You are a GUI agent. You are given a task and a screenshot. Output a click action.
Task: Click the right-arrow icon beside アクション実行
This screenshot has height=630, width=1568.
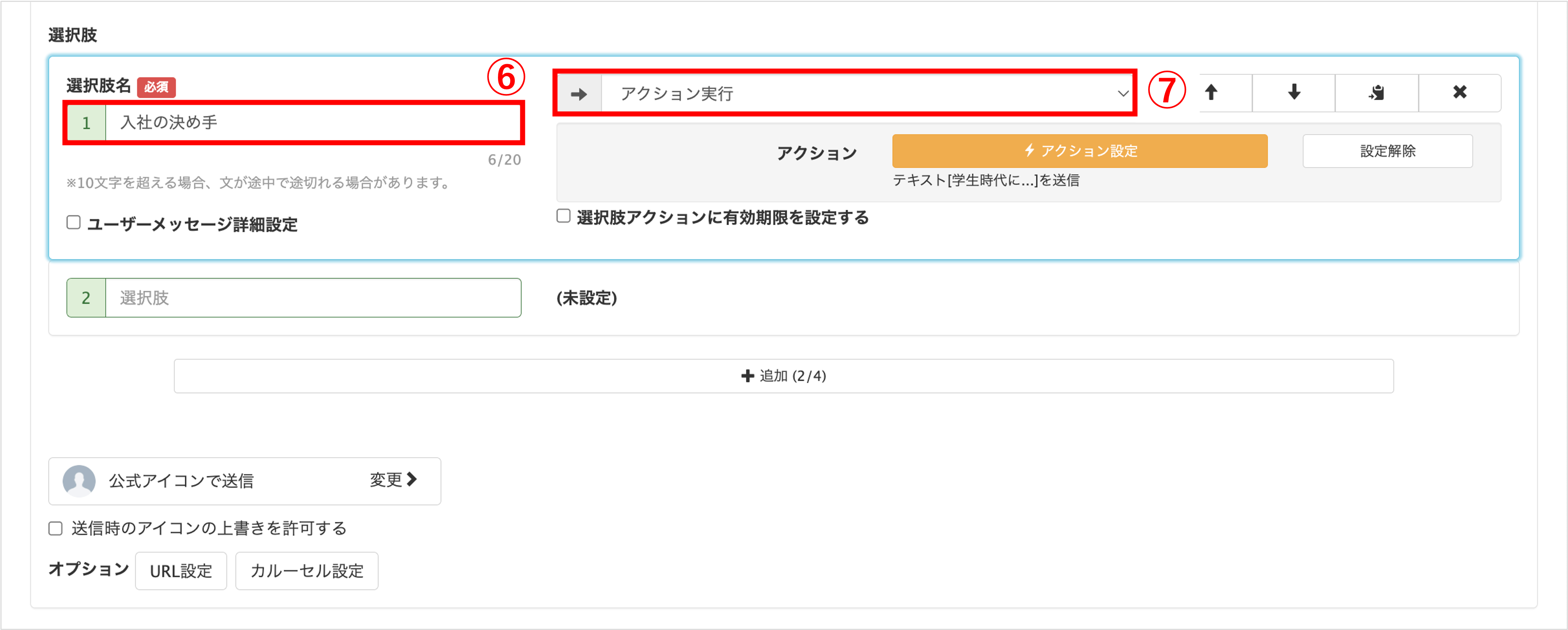pyautogui.click(x=579, y=94)
